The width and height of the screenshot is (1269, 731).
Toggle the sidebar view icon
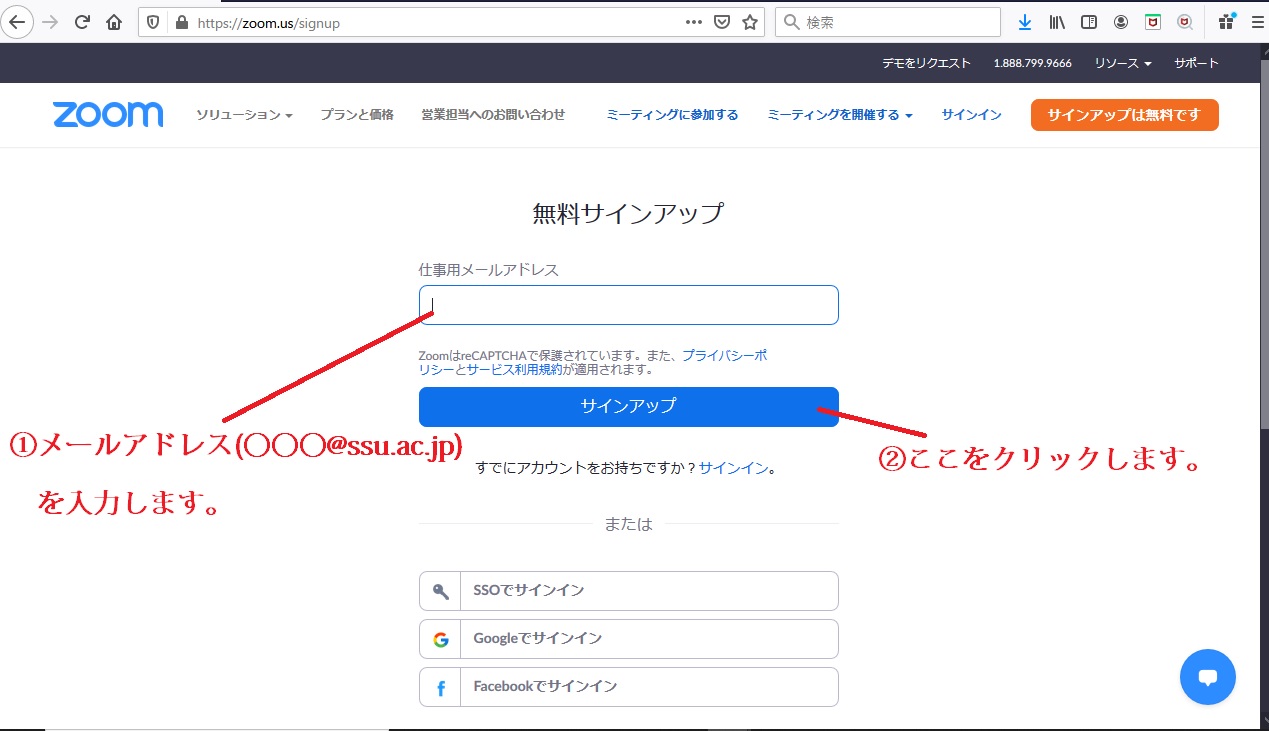coord(1089,22)
